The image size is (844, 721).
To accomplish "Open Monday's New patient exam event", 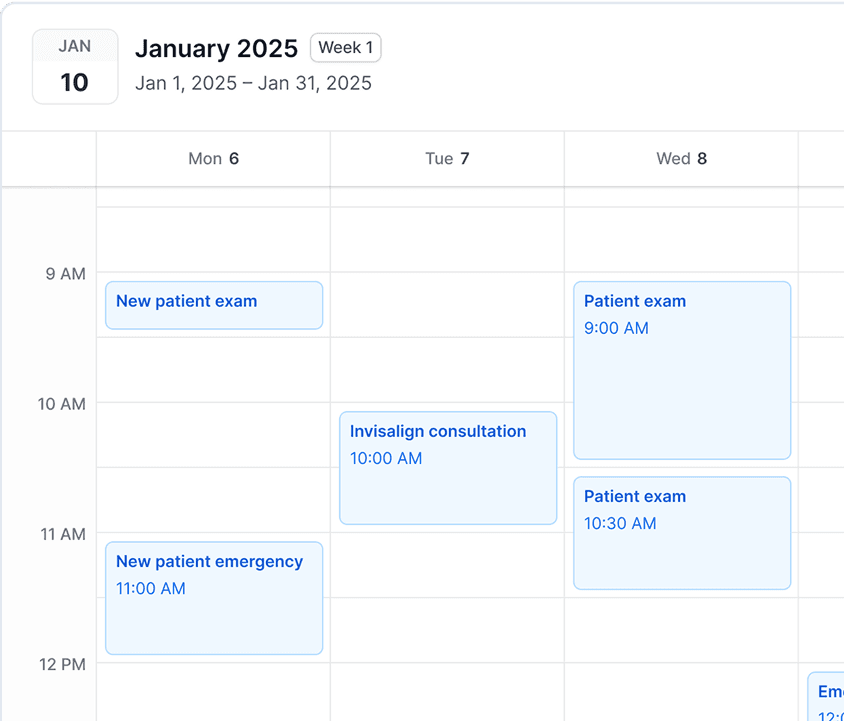I will (x=214, y=305).
